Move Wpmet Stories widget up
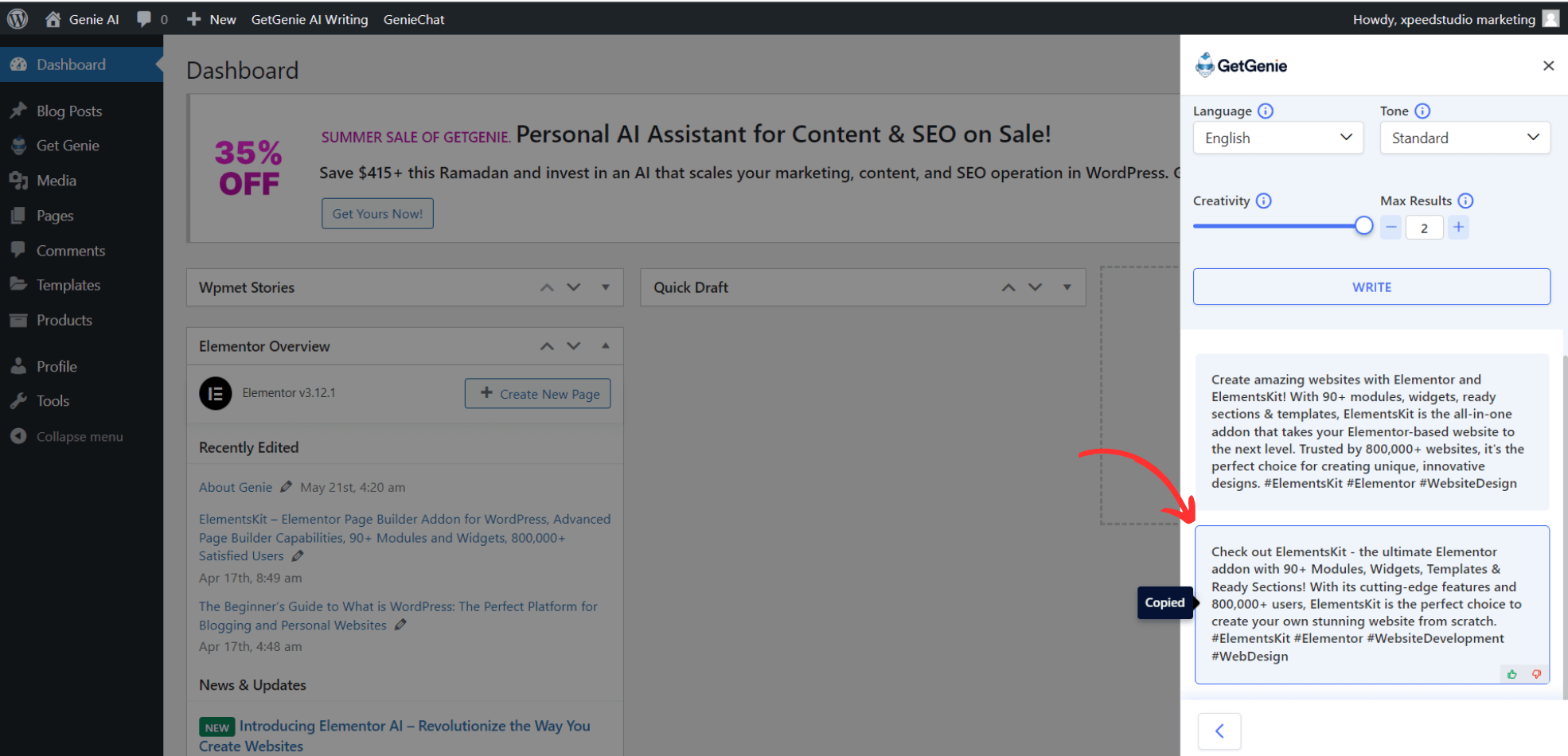The height and width of the screenshot is (756, 1568). coord(547,287)
